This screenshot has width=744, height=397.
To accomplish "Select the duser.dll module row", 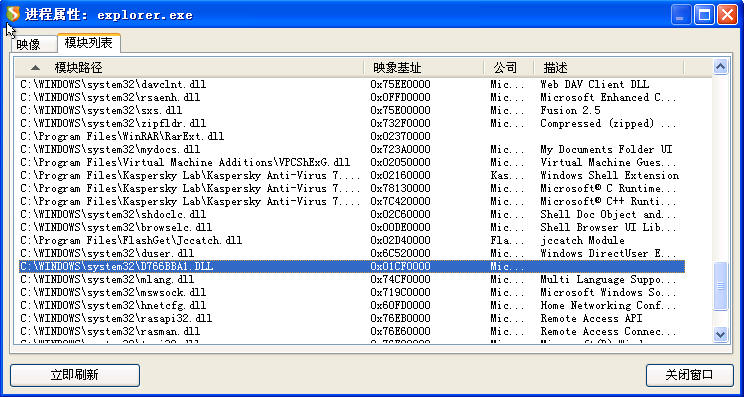I will (x=352, y=254).
